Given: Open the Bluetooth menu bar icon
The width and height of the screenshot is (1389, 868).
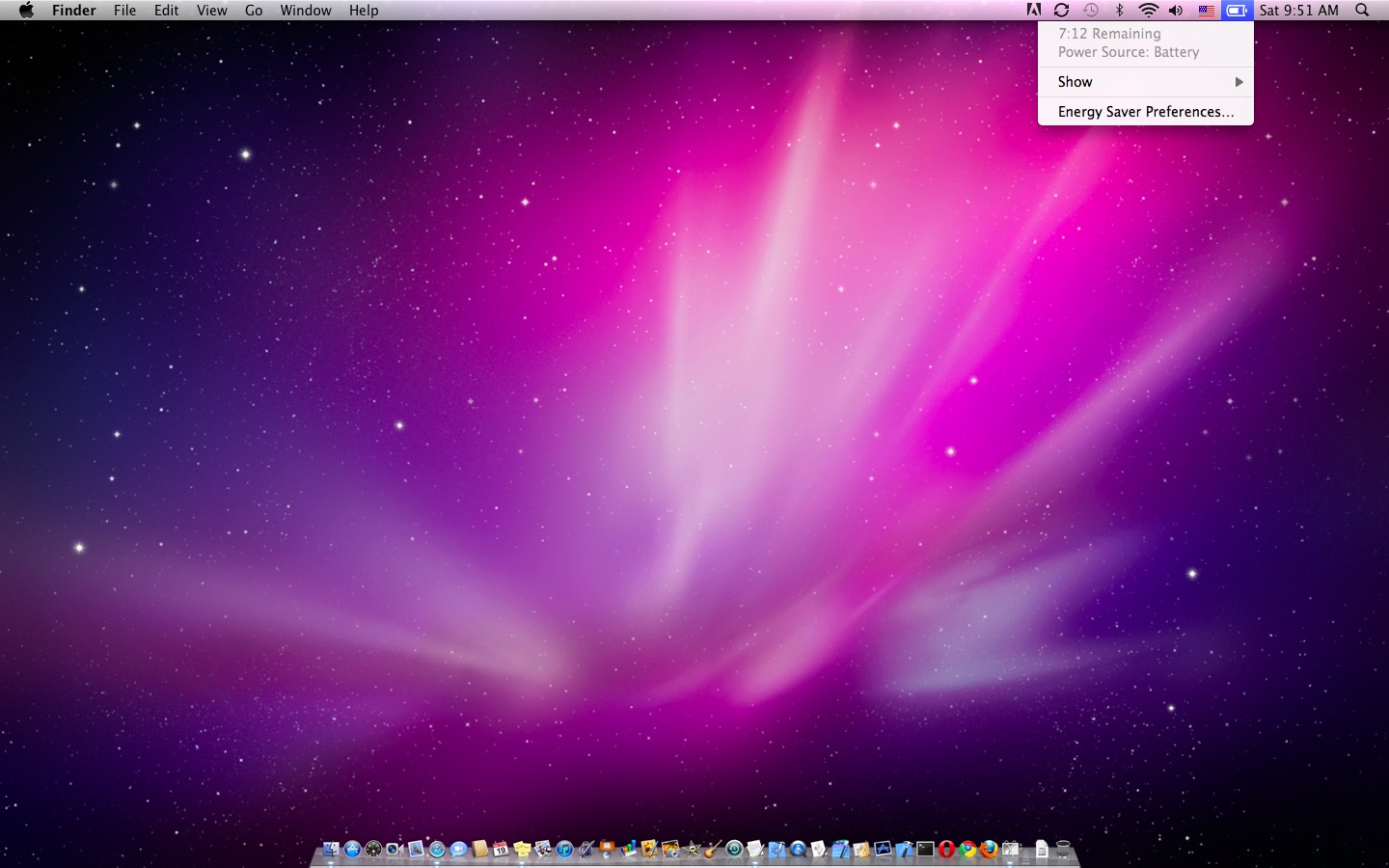Looking at the screenshot, I should coord(1119,10).
